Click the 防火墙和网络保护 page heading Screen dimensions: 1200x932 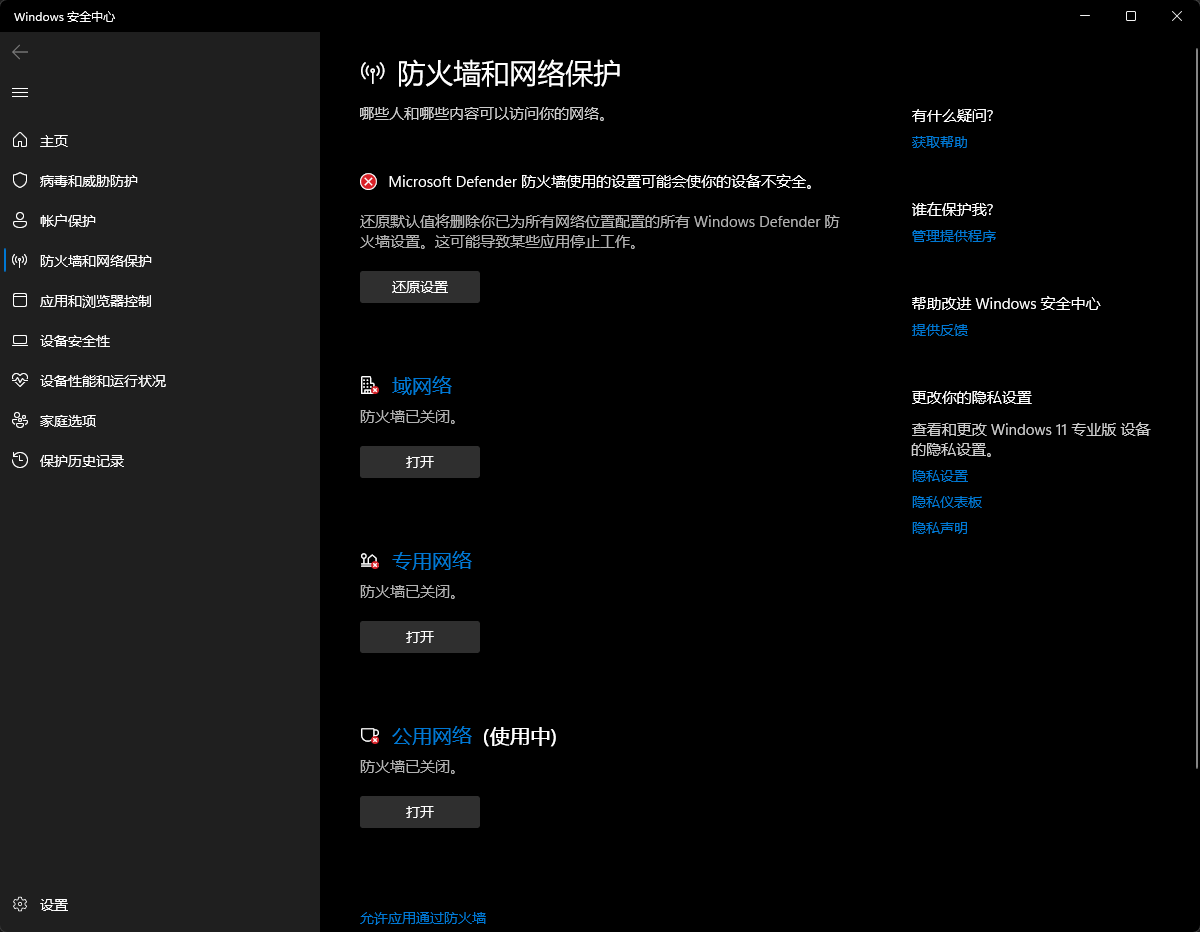tap(509, 73)
